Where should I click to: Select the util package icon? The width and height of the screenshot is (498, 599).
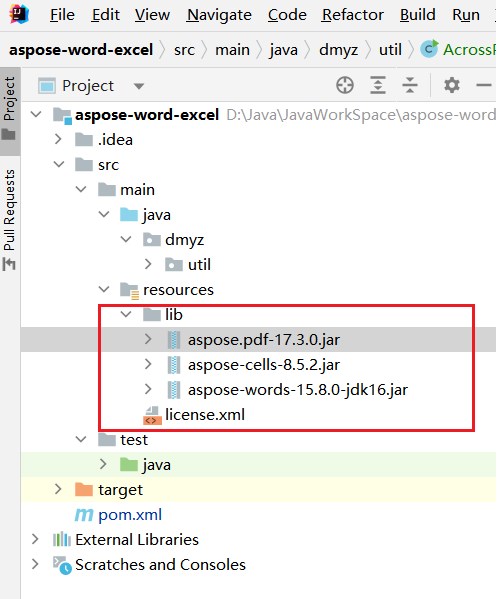click(x=174, y=265)
